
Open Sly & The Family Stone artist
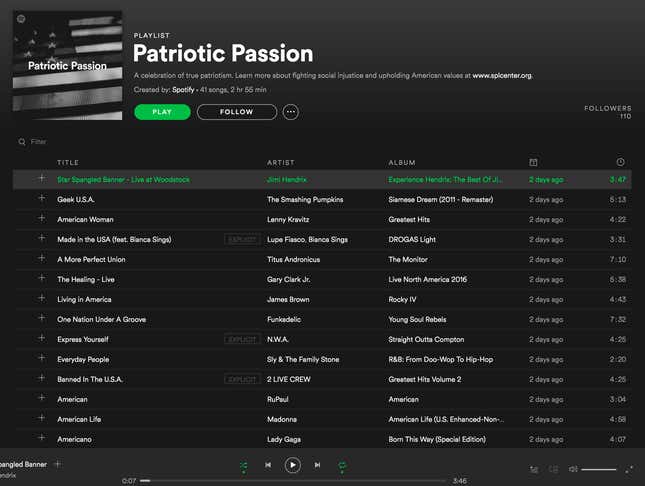(x=303, y=359)
